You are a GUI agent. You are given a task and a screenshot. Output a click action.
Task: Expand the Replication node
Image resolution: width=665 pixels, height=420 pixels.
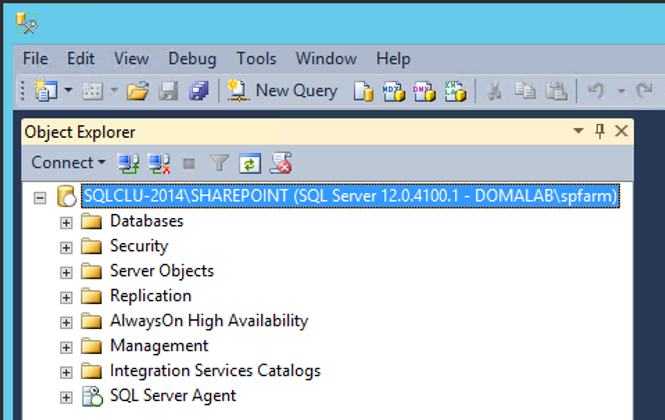tap(66, 297)
